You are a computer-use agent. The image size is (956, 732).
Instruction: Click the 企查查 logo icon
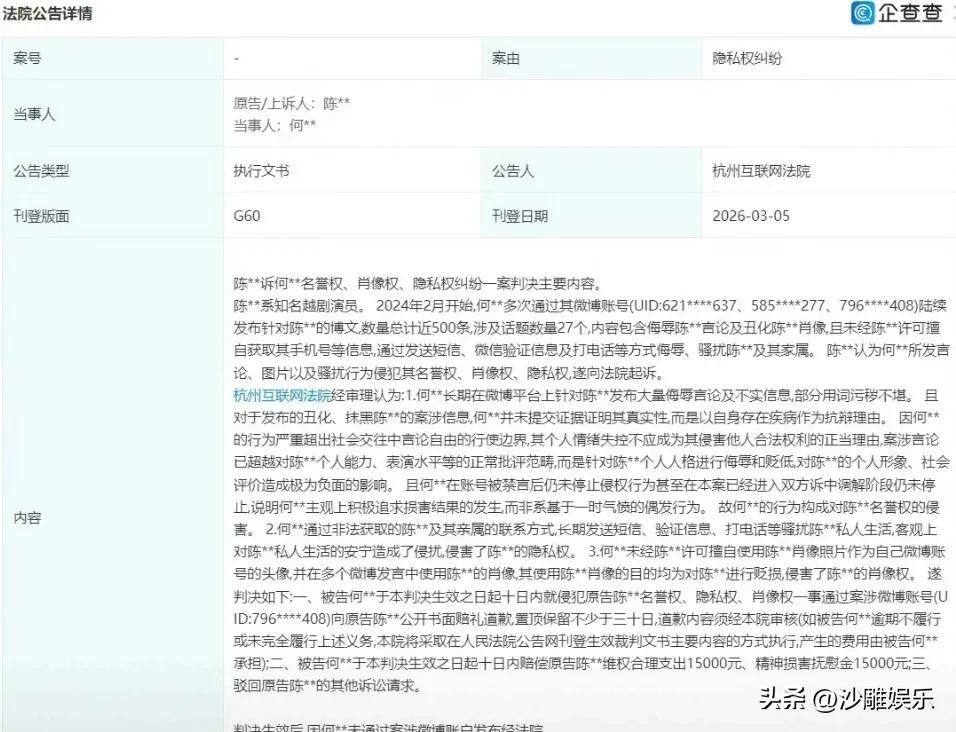click(863, 13)
